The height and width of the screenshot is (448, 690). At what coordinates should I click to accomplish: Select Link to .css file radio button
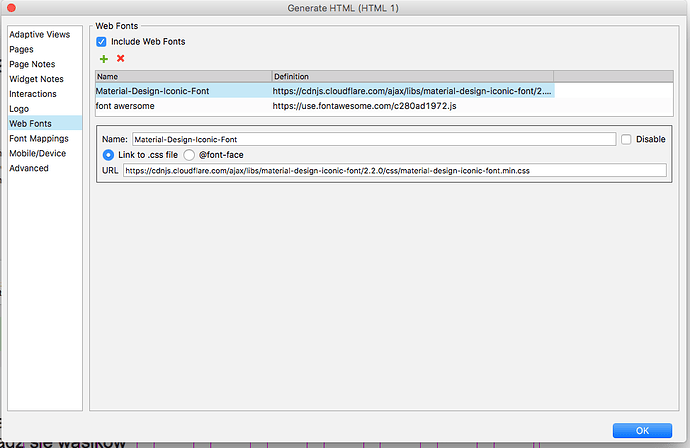click(x=109, y=155)
